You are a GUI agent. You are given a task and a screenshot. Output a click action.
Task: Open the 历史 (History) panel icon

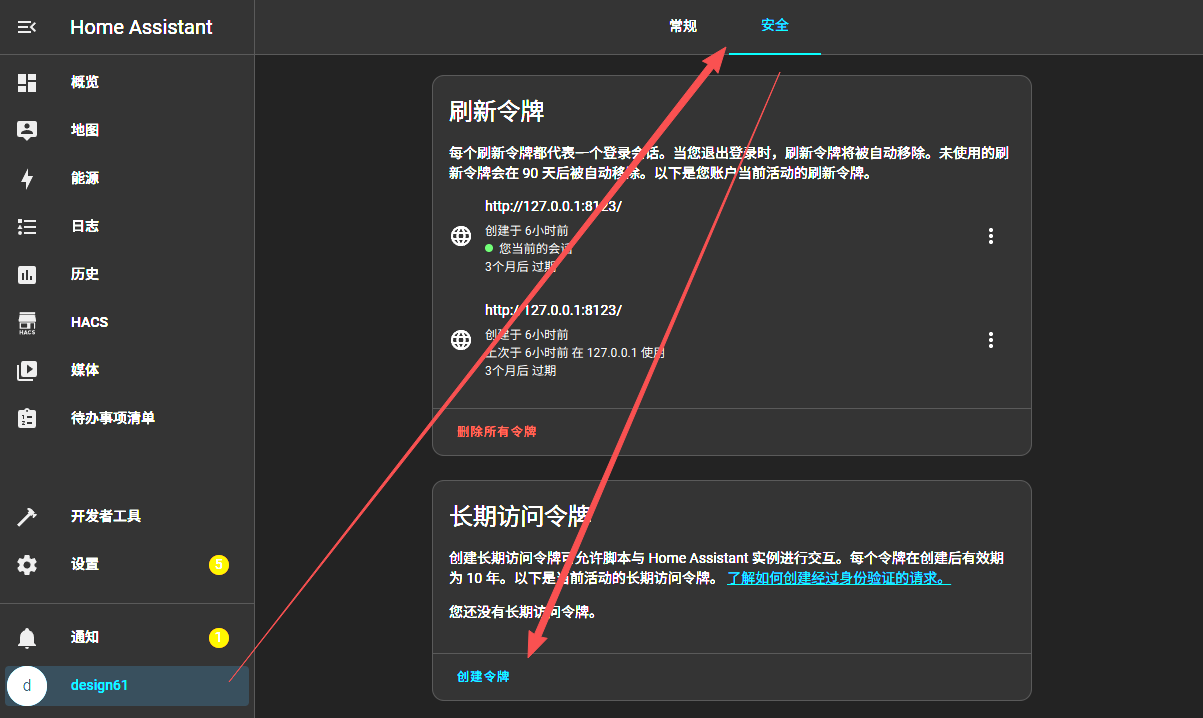coord(26,274)
